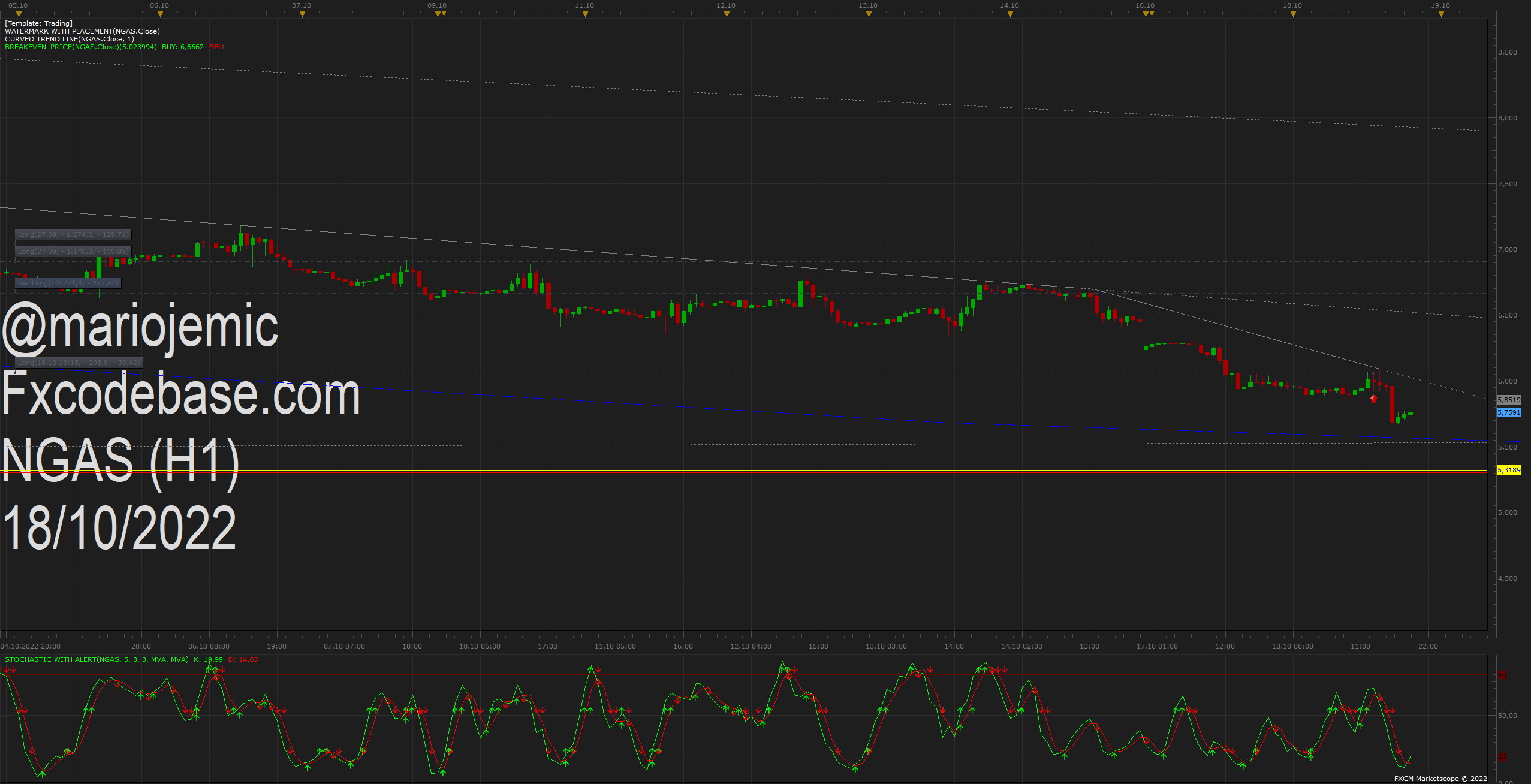Viewport: 1531px width, 784px height.
Task: Select the STOCHASTIC WITH ALERT indicator label
Action: [97, 659]
